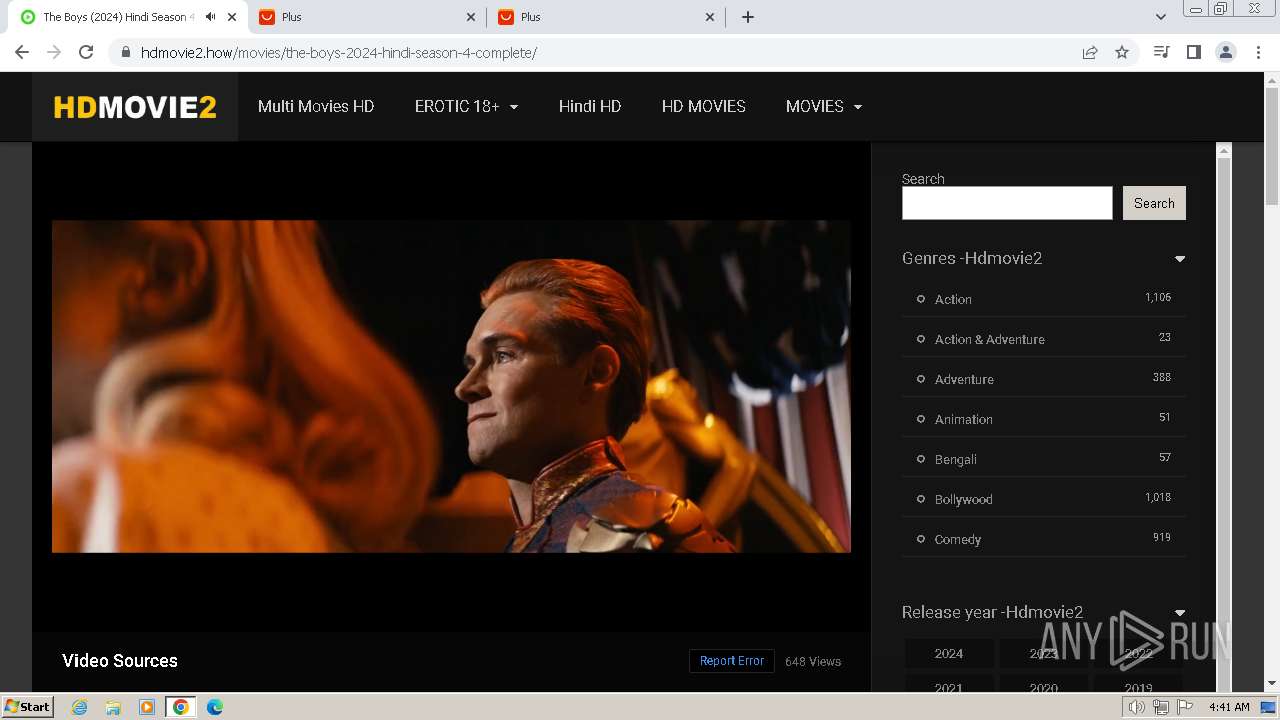This screenshot has height=720, width=1280.
Task: Collapse the Release year -Hdmovie2 section
Action: click(1180, 613)
